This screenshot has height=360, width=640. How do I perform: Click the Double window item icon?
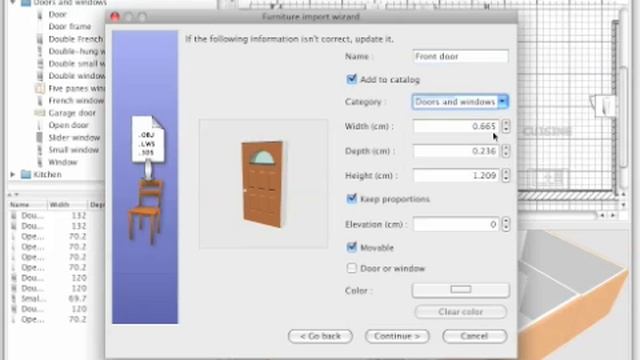40,76
